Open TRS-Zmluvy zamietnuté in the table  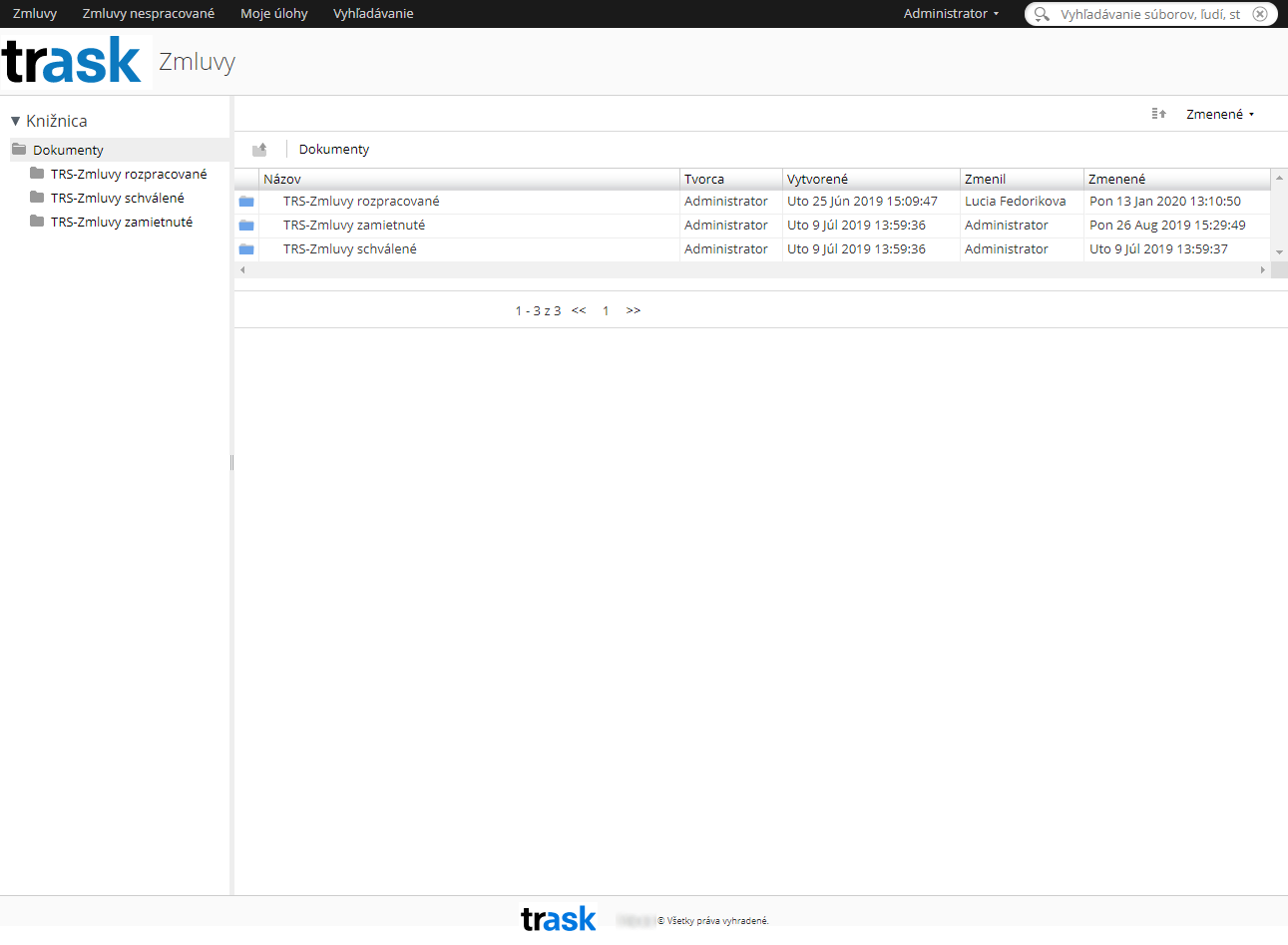[x=354, y=225]
